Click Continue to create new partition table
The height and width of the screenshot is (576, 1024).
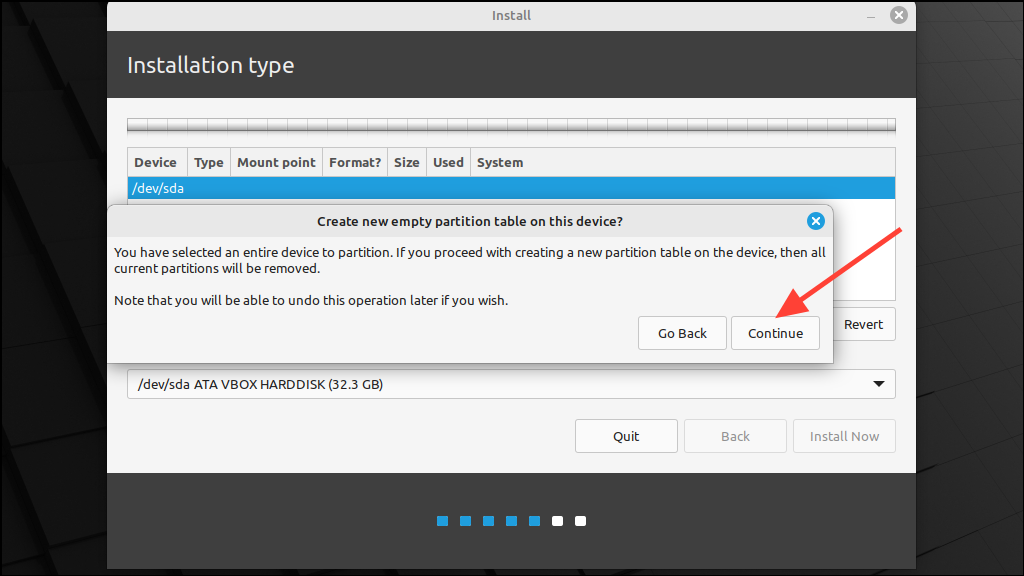[775, 332]
